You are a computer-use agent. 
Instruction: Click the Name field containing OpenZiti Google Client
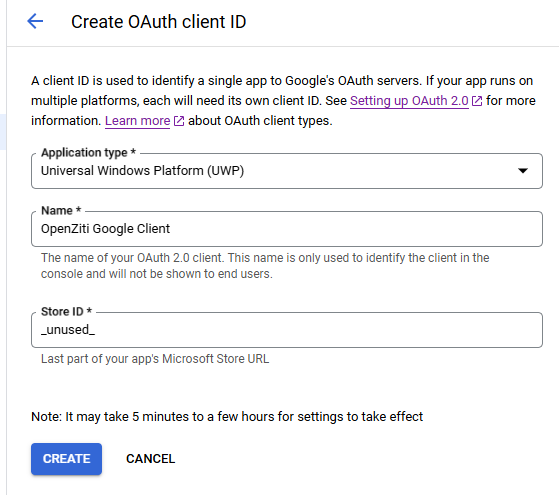[x=287, y=229]
